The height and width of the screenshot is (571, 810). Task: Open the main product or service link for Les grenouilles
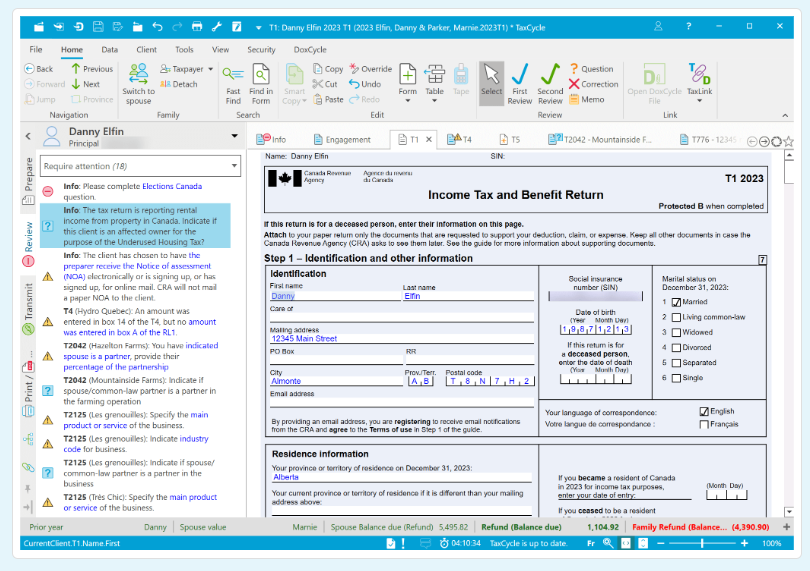[x=135, y=420]
